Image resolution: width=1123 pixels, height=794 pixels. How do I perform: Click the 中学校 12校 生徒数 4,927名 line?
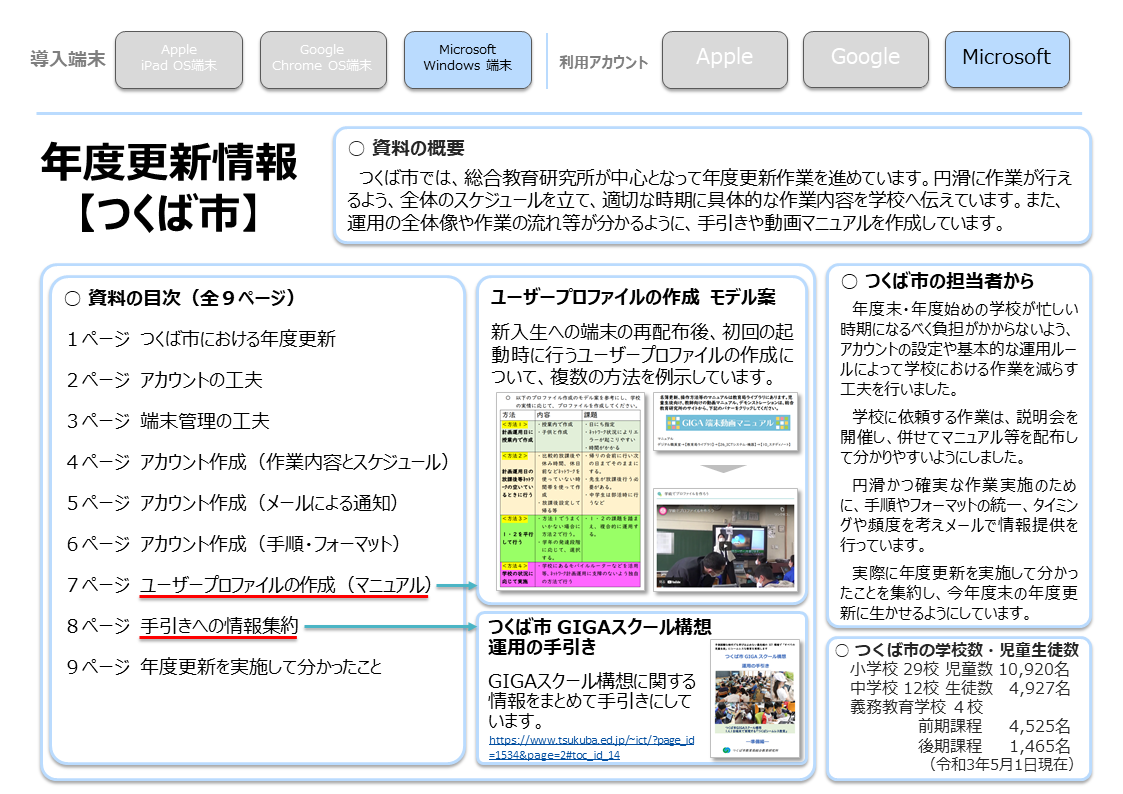(960, 688)
